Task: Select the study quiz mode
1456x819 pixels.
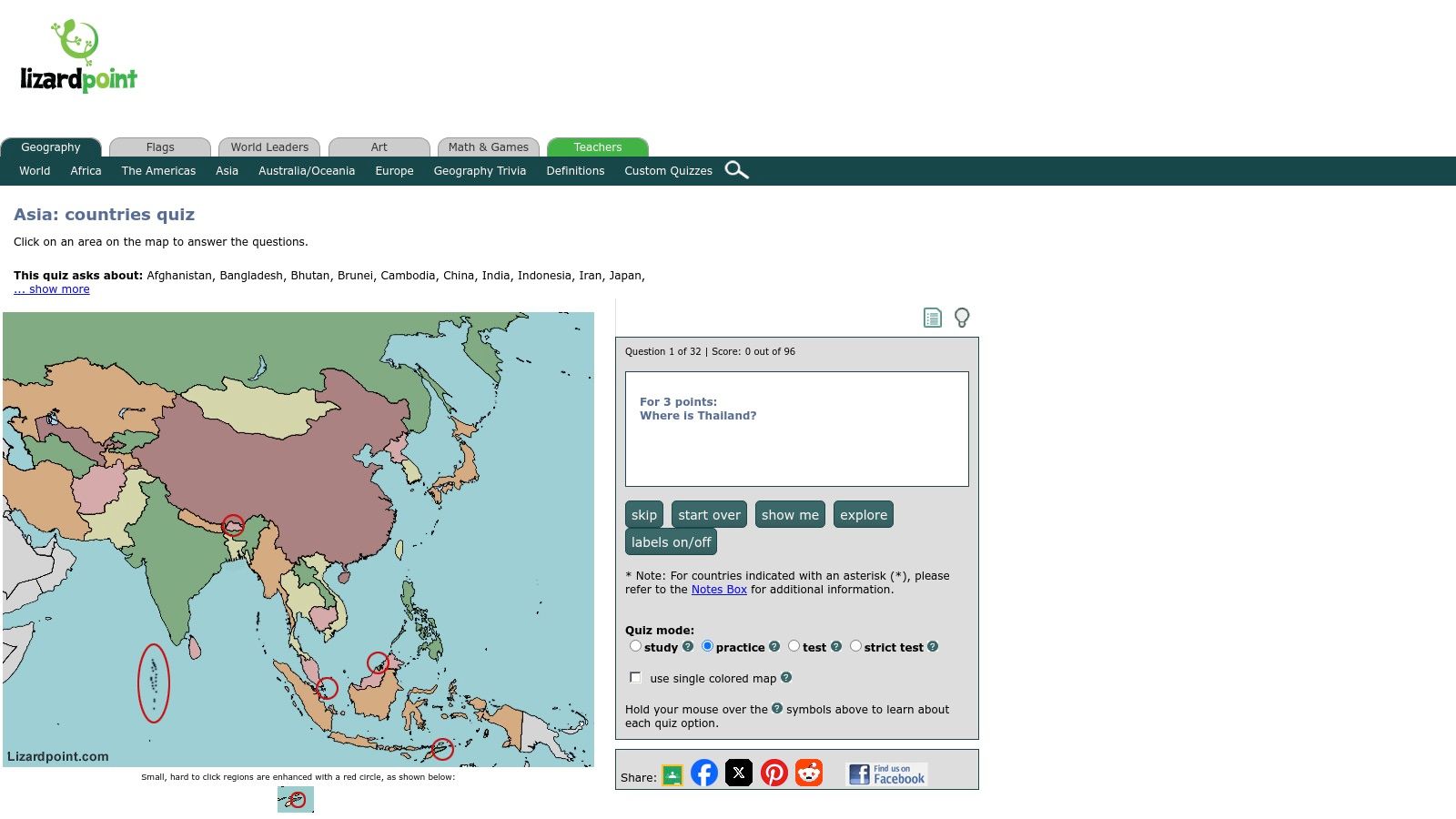Action: (635, 646)
